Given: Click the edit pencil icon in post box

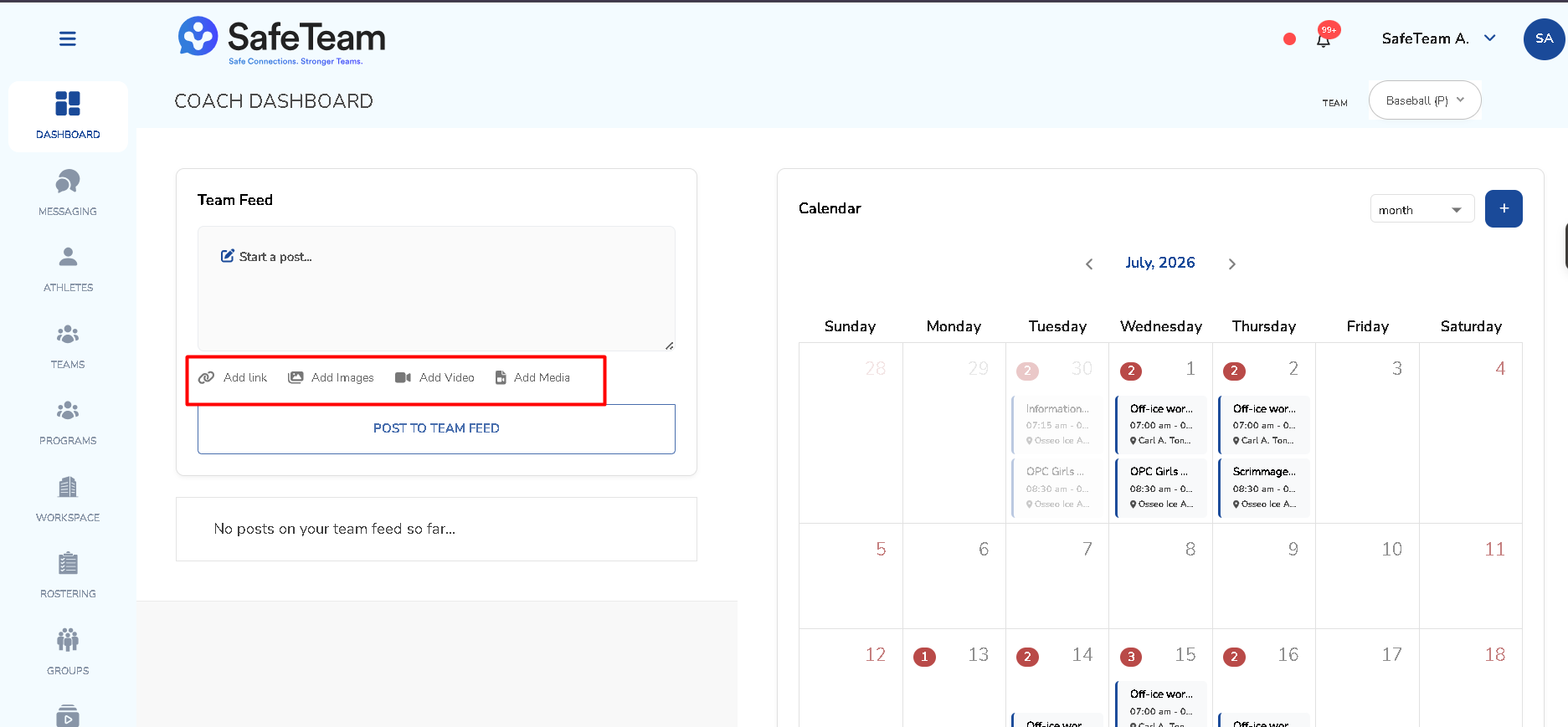Looking at the screenshot, I should pyautogui.click(x=227, y=256).
